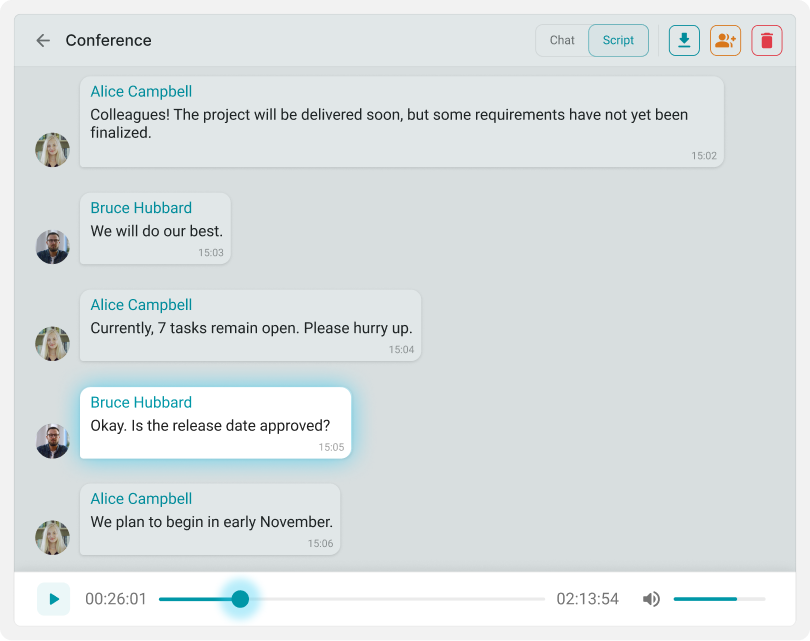The height and width of the screenshot is (641, 810).
Task: Click Bruce Hubbard's name in his message
Action: tap(141, 207)
